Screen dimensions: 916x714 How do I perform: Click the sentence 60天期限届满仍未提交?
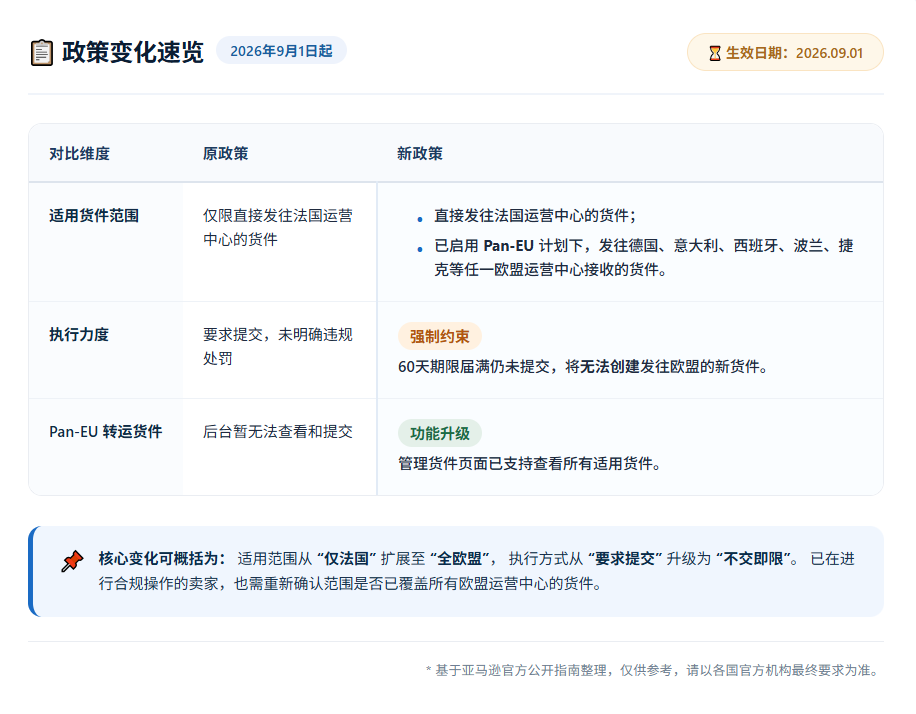tap(582, 367)
